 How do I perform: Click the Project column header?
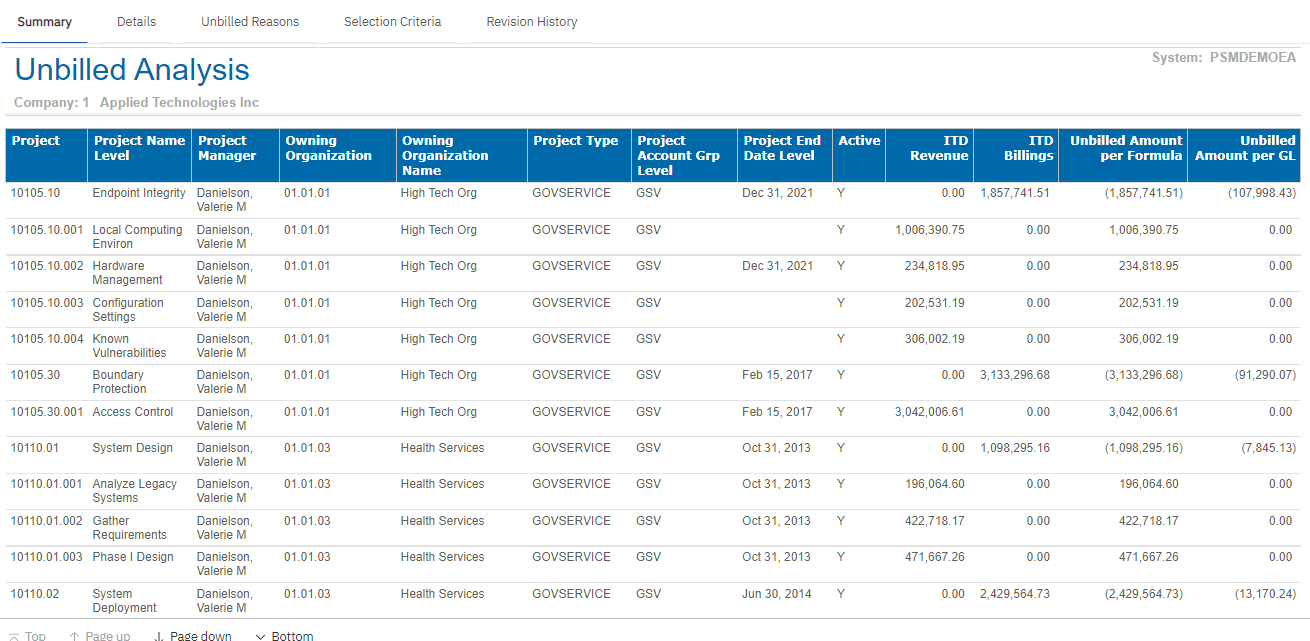(x=36, y=141)
